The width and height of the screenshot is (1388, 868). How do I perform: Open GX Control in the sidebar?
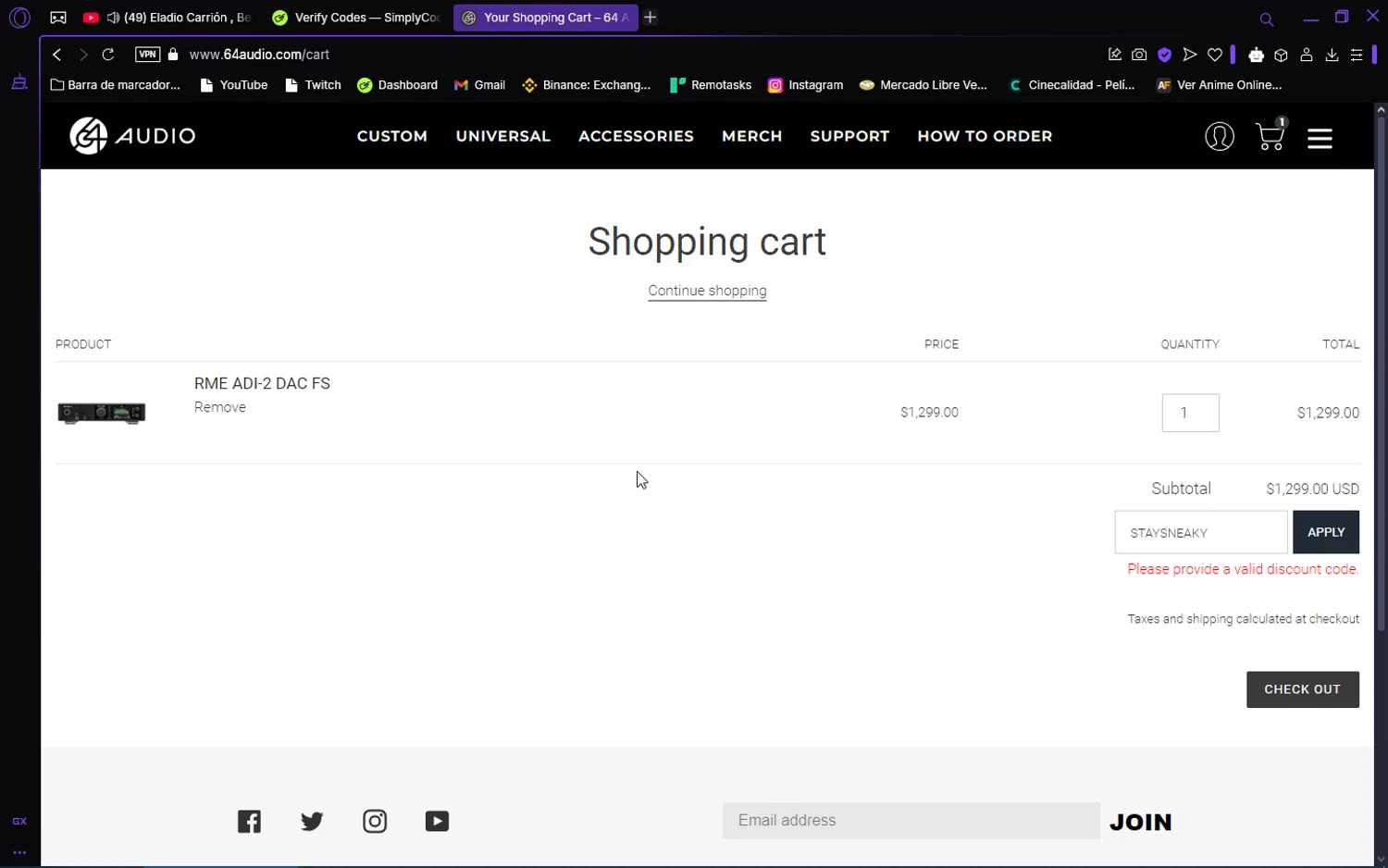coord(19,821)
